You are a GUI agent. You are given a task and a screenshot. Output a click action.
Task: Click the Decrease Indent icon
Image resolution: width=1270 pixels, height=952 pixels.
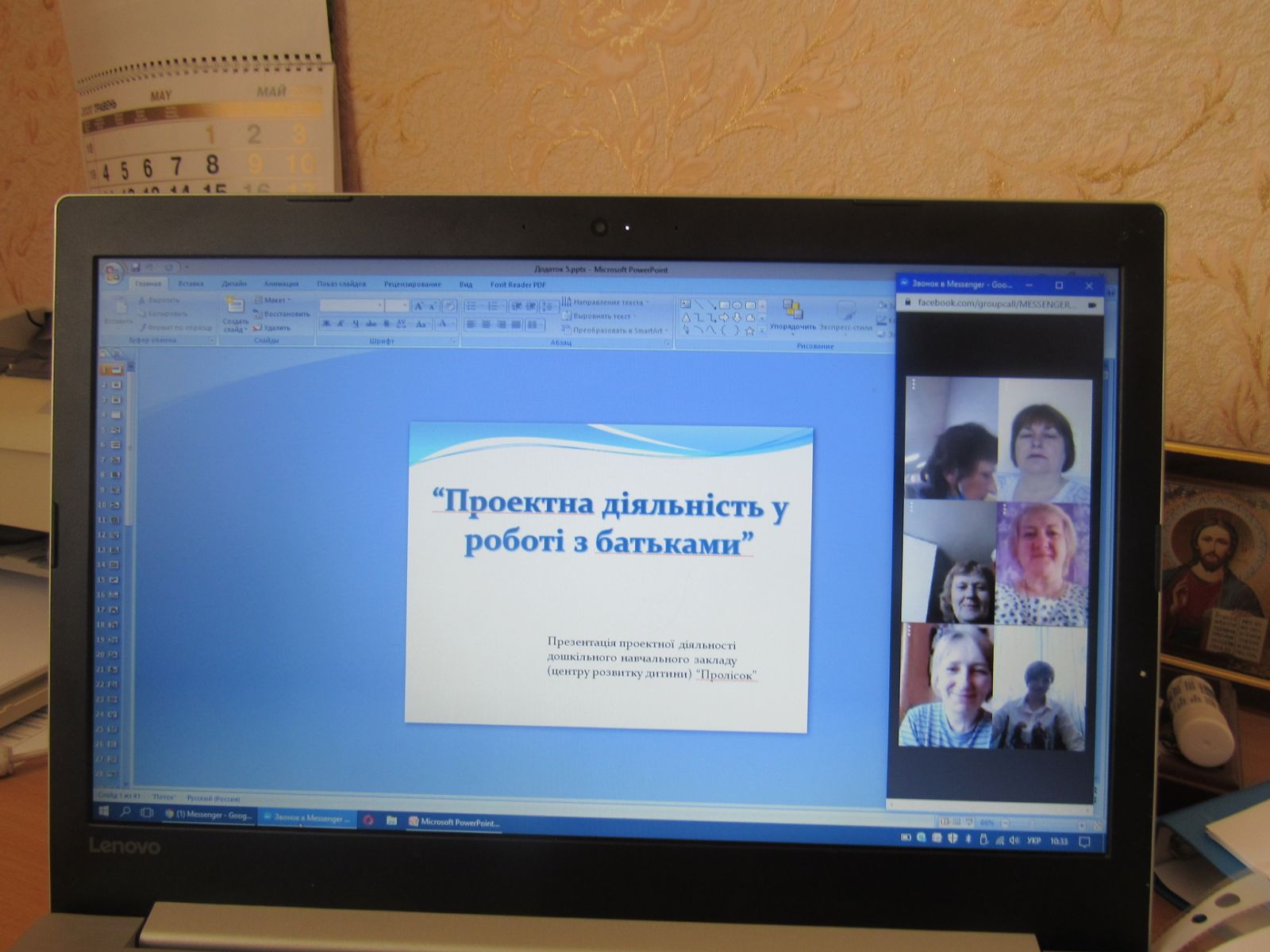pos(517,306)
